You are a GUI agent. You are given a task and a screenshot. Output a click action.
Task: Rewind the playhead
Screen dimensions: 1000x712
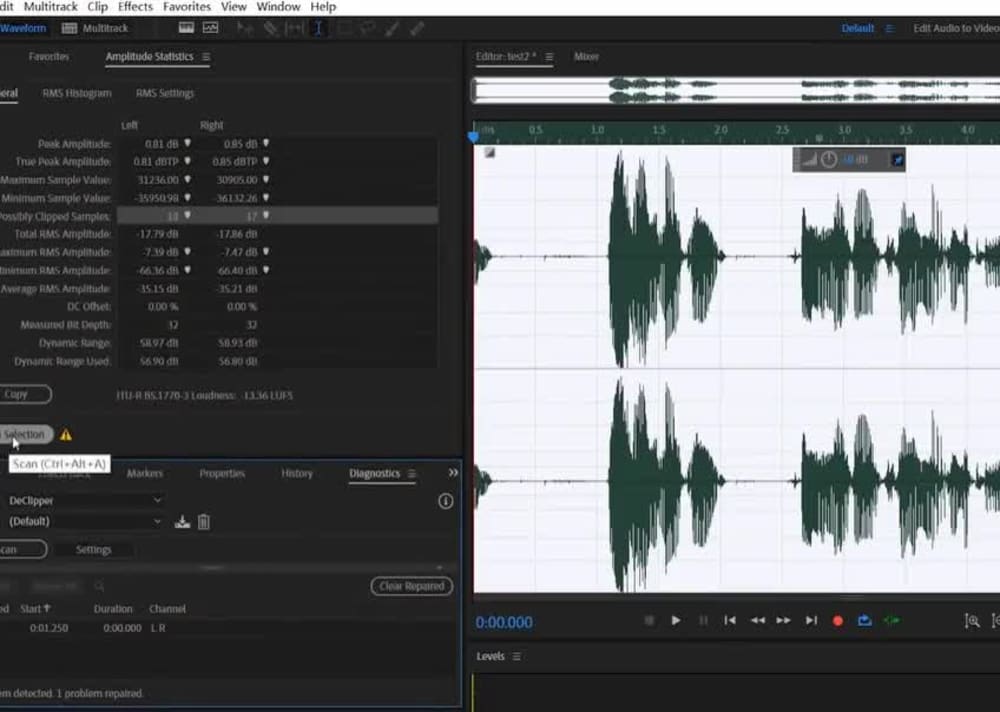758,621
